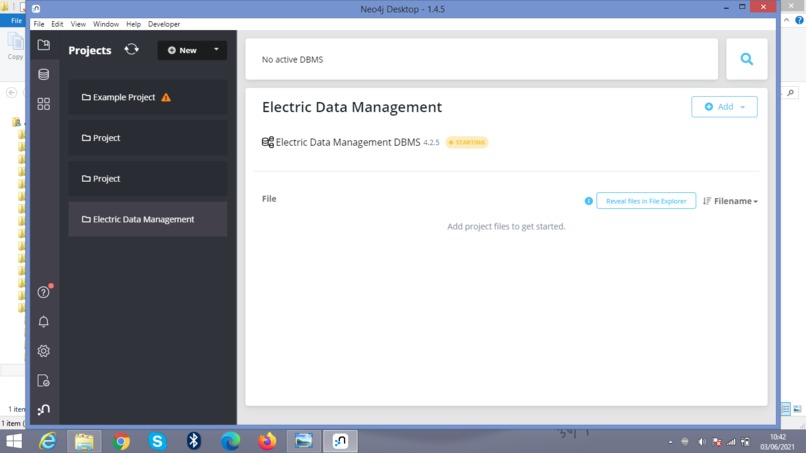Open Firefox from taskbar
This screenshot has width=806, height=453.
pyautogui.click(x=267, y=441)
